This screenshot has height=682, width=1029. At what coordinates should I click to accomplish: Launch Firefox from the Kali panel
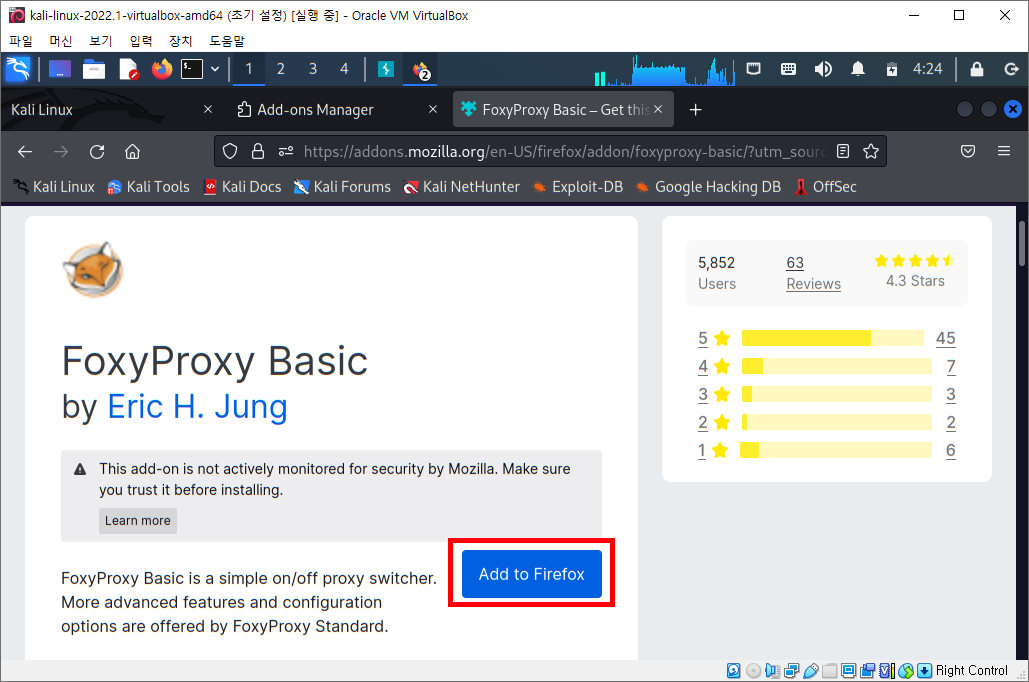click(161, 69)
